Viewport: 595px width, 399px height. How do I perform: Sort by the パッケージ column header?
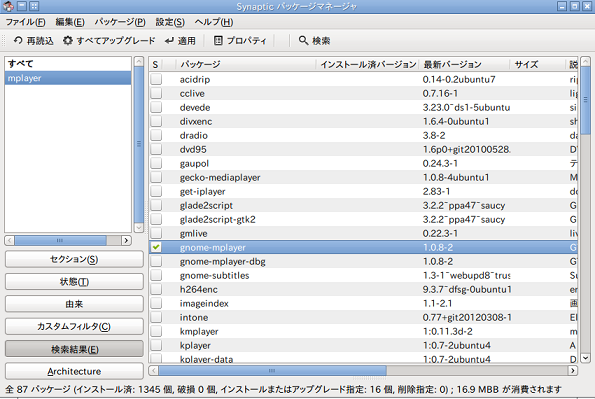(246, 65)
